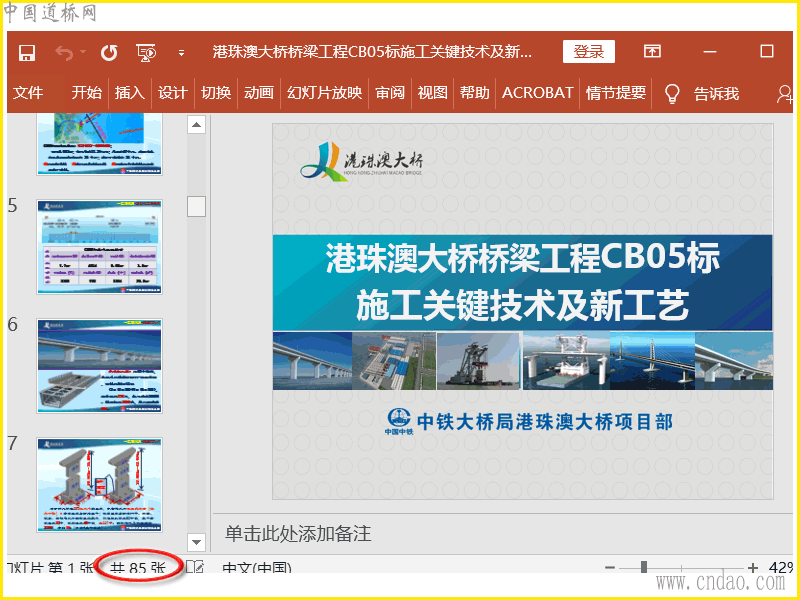This screenshot has width=800, height=600.
Task: Click the zoom in plus button
Action: (753, 567)
